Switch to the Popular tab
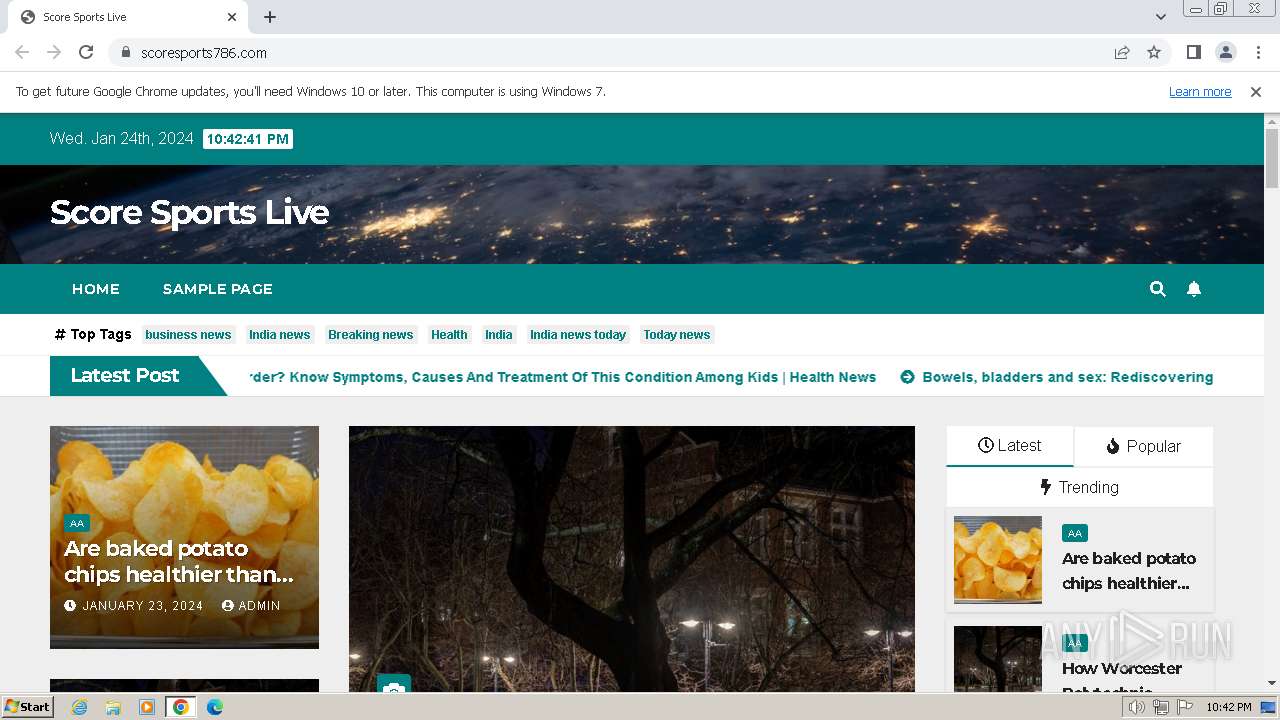Image resolution: width=1280 pixels, height=720 pixels. click(x=1144, y=446)
